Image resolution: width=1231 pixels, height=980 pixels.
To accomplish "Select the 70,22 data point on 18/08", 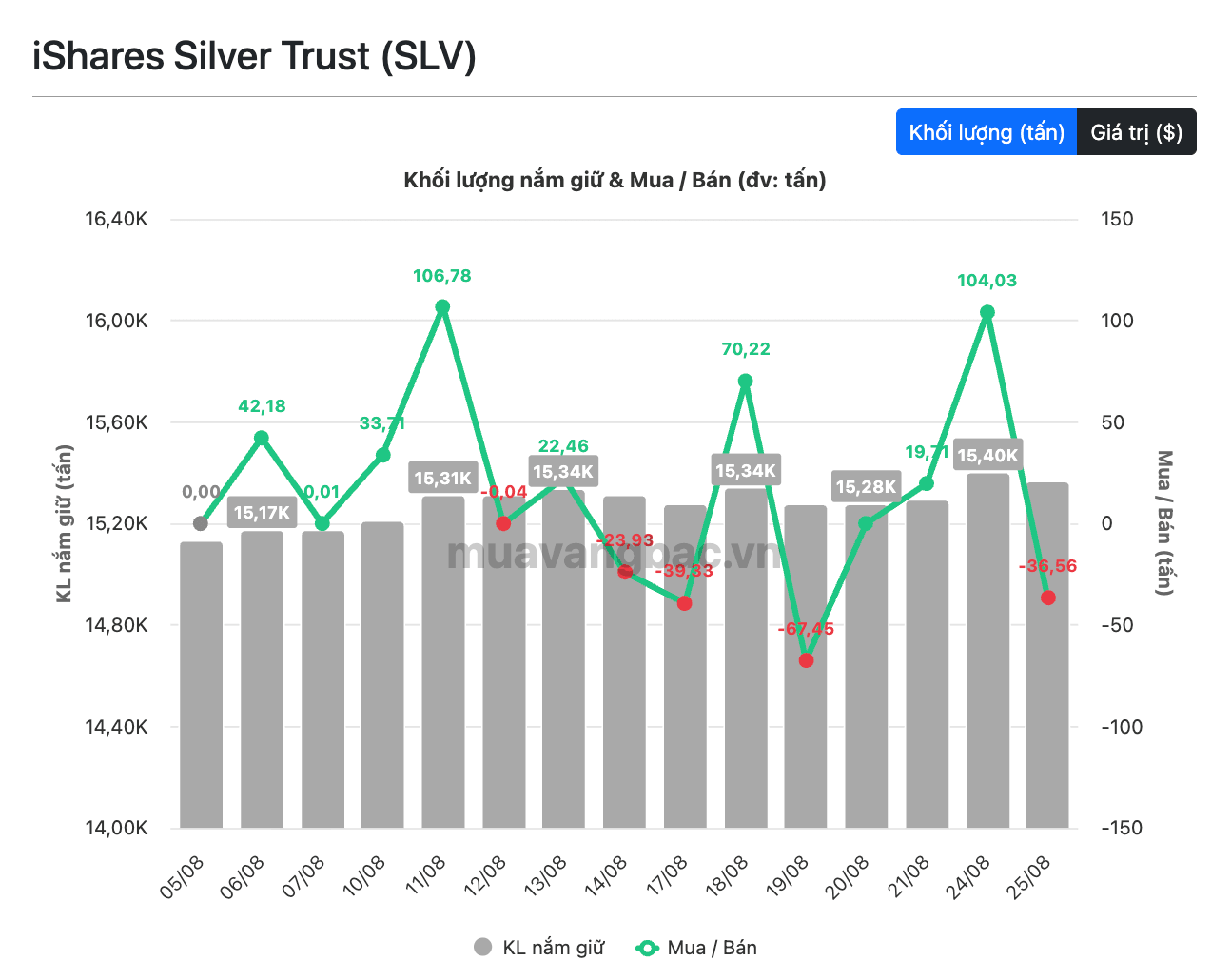I will [745, 381].
